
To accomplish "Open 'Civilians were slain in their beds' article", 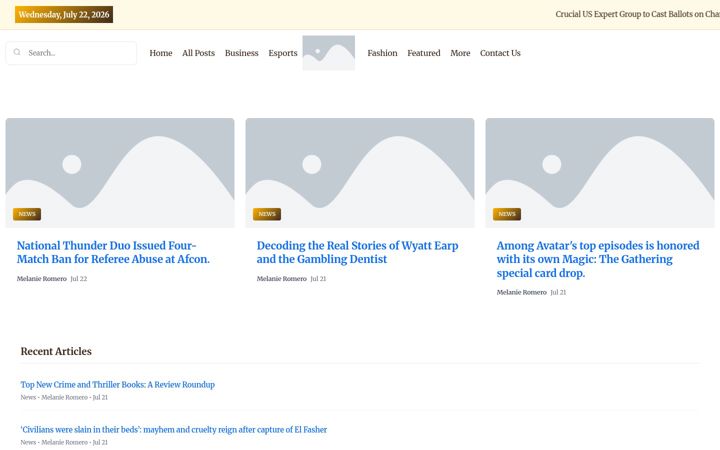I will pos(174,430).
